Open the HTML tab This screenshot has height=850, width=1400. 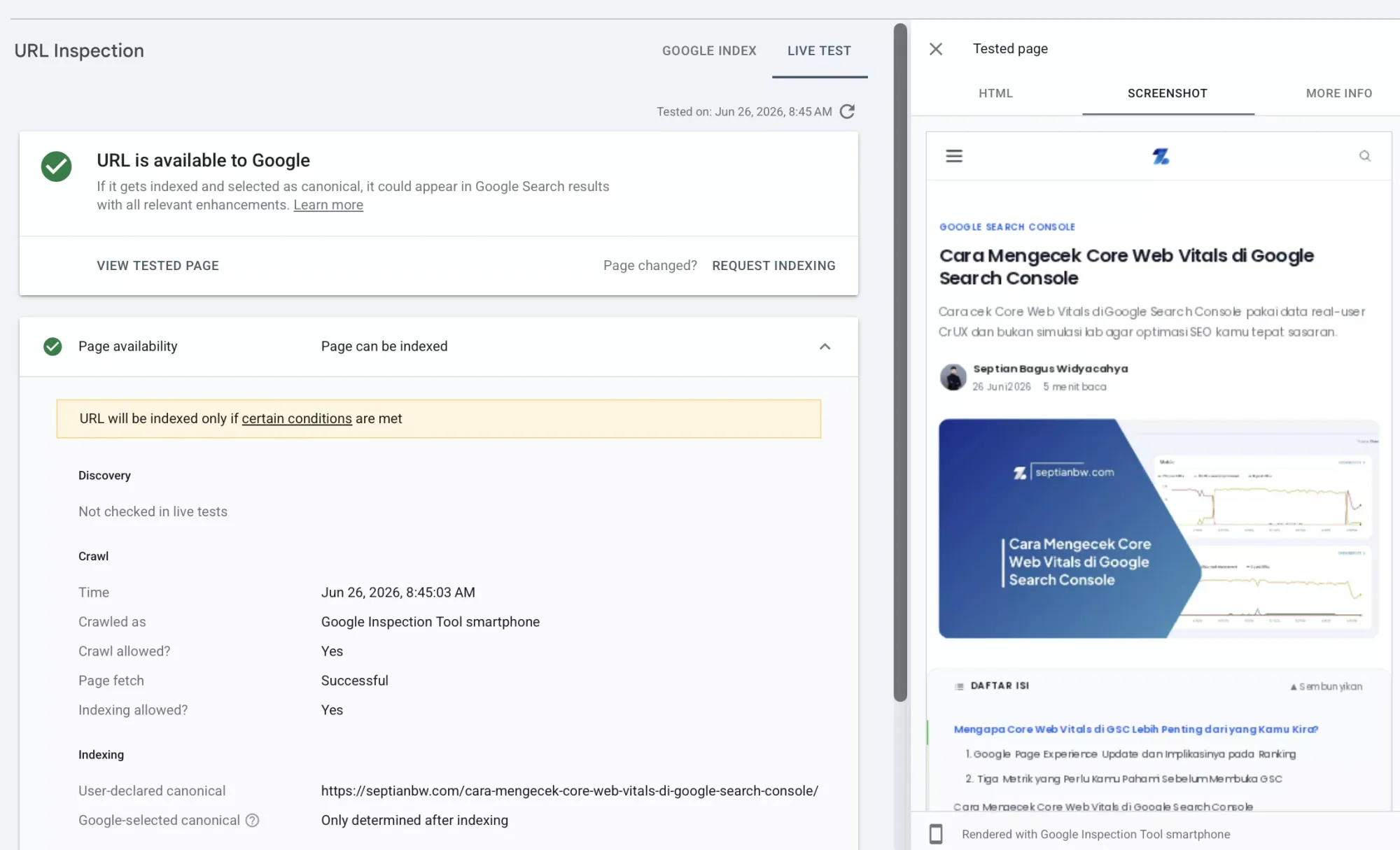pyautogui.click(x=995, y=93)
